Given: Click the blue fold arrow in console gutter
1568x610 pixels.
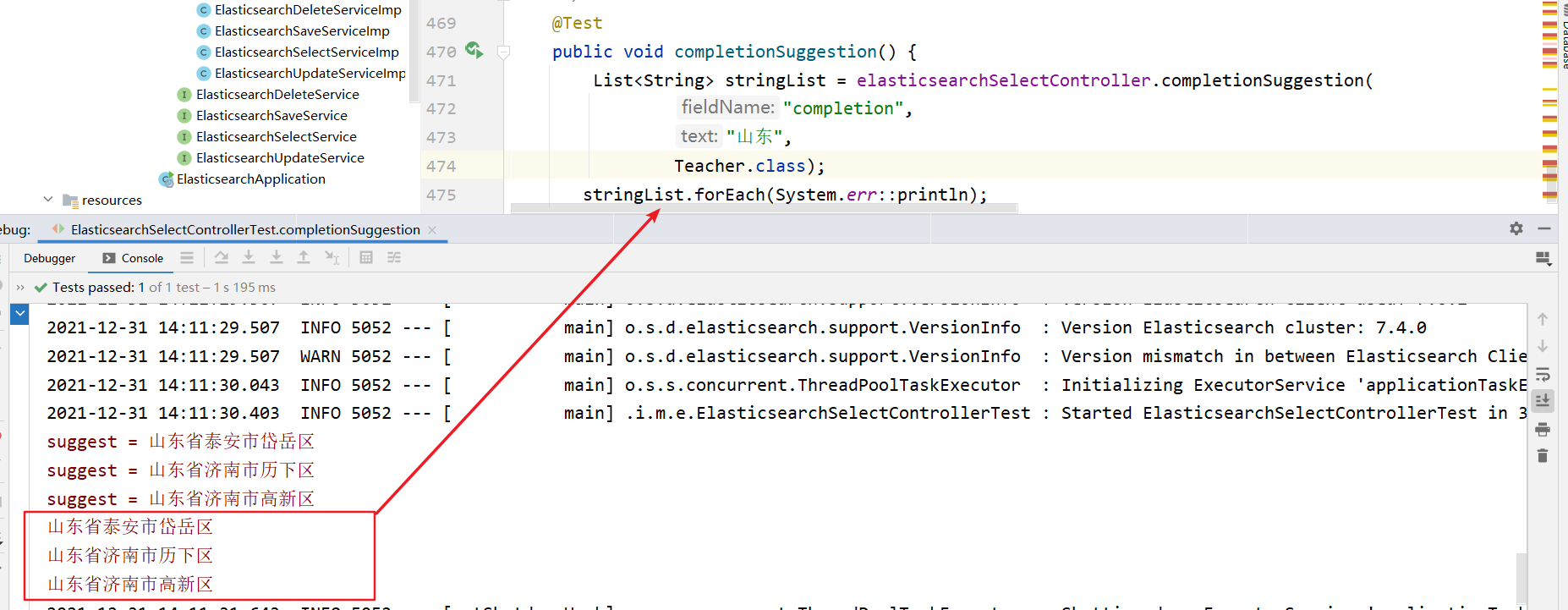Looking at the screenshot, I should 19,315.
